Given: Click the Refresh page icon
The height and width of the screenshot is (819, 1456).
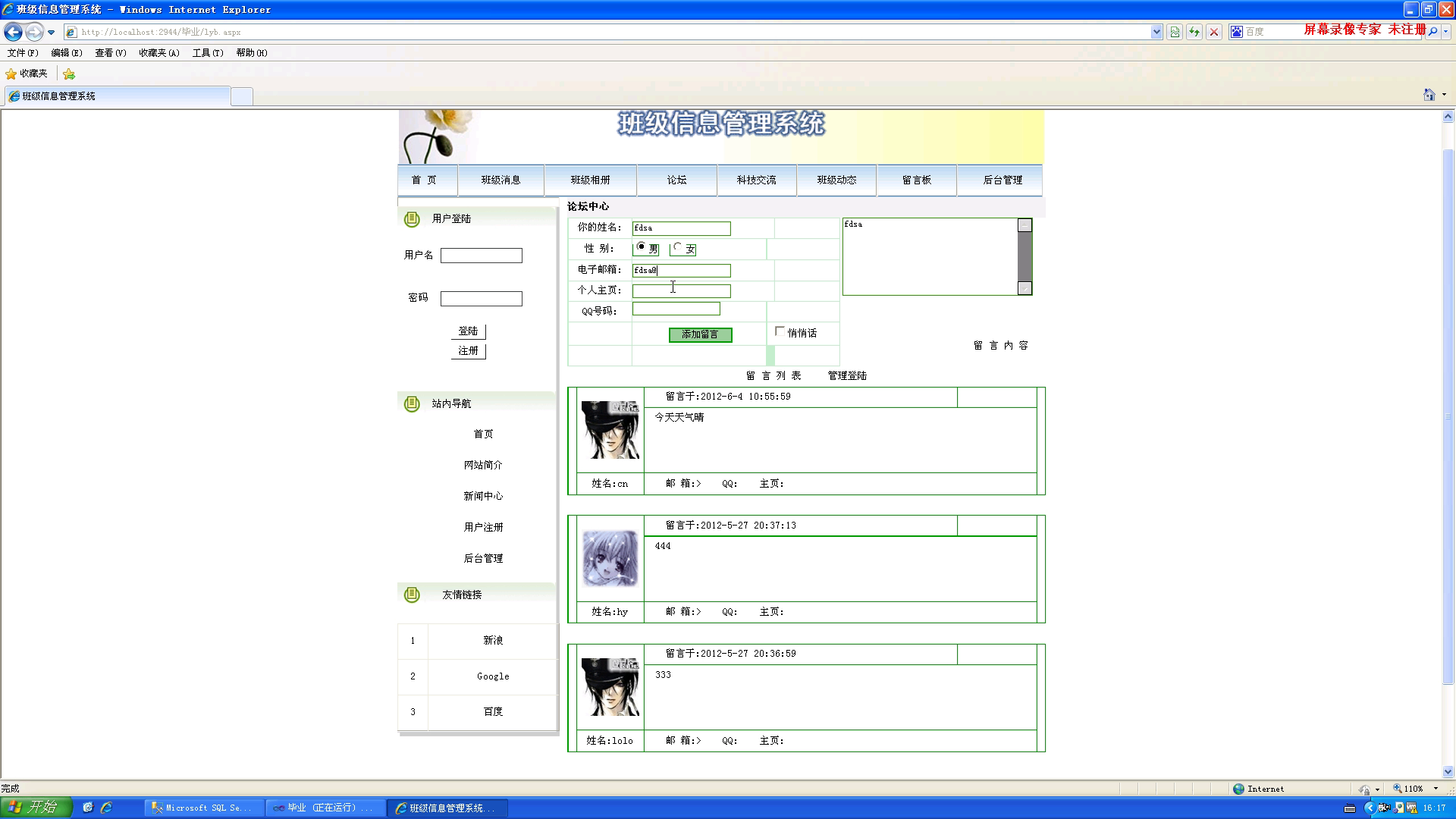Looking at the screenshot, I should [1194, 32].
